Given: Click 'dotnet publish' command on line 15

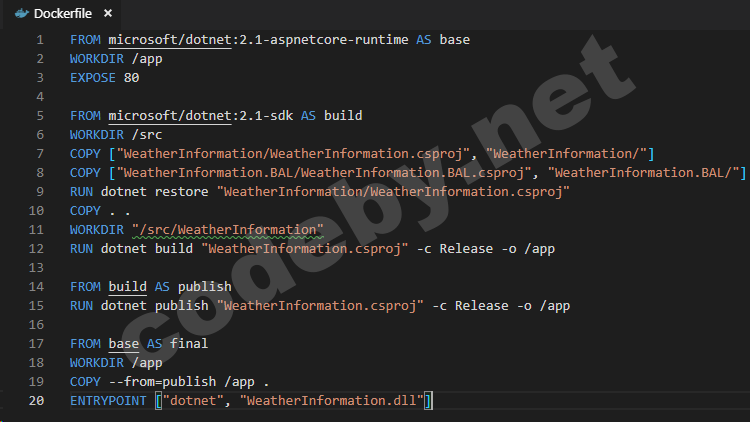Looking at the screenshot, I should click(154, 306).
